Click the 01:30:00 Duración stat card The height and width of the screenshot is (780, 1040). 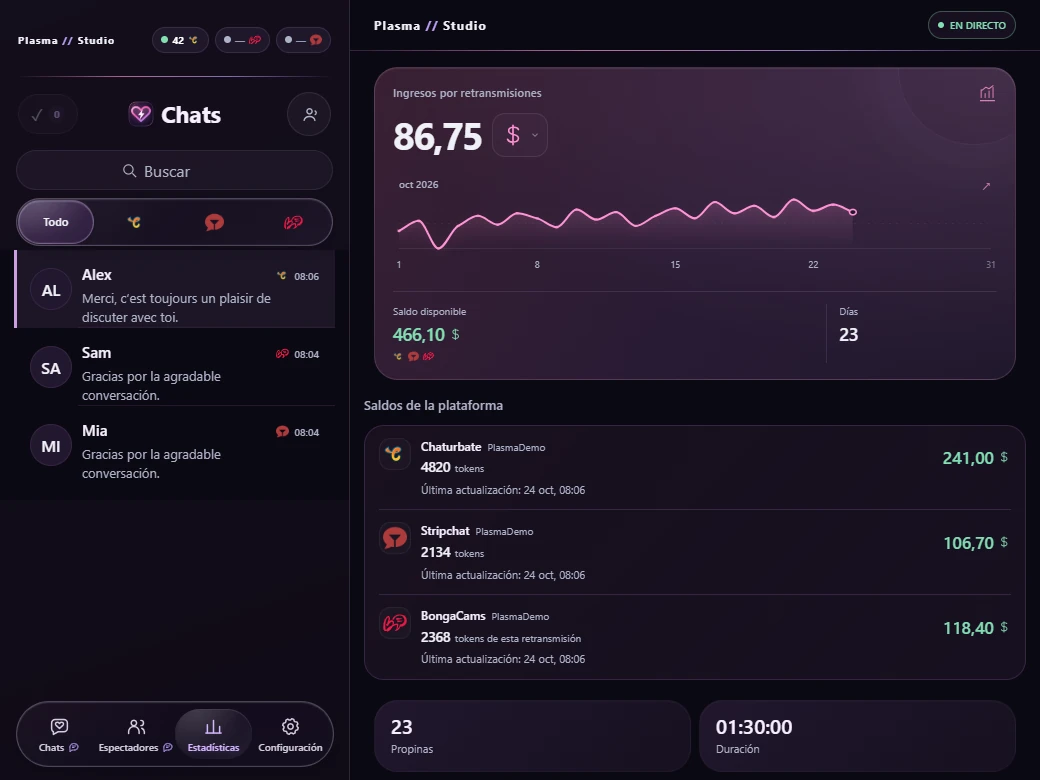point(858,736)
